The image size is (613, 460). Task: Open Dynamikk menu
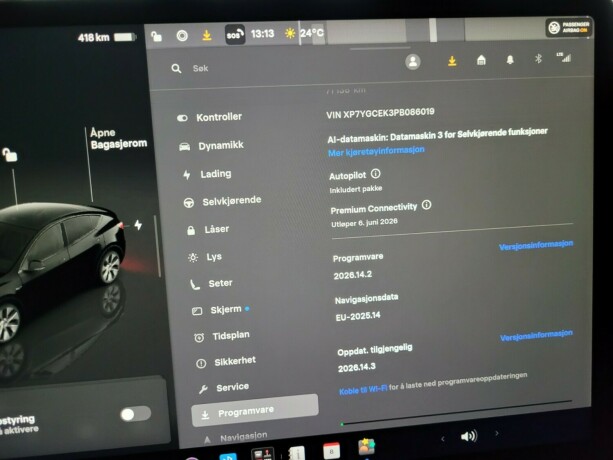[x=212, y=146]
